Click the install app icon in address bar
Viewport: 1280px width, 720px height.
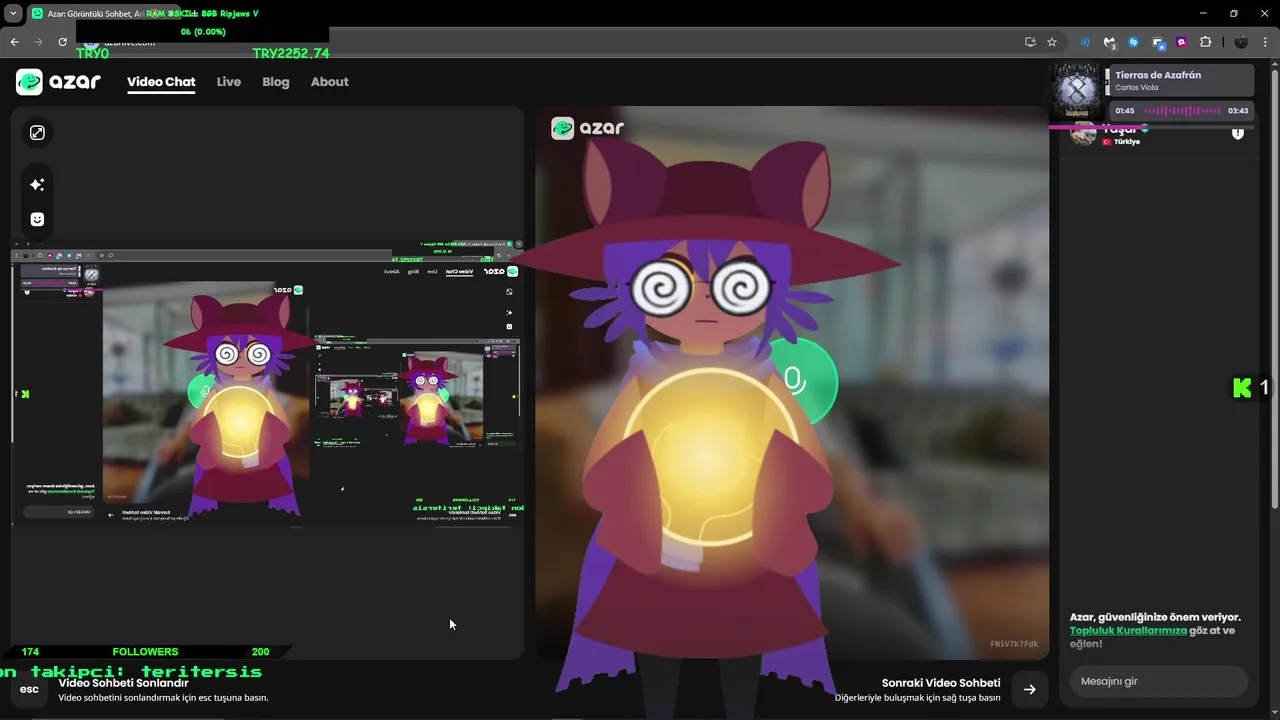[x=1030, y=42]
